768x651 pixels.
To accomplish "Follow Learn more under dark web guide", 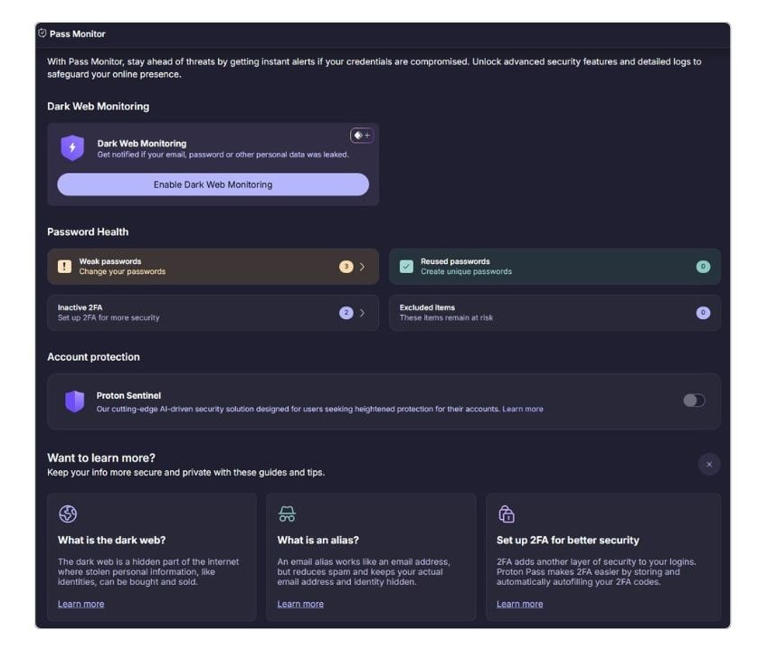I will click(81, 604).
